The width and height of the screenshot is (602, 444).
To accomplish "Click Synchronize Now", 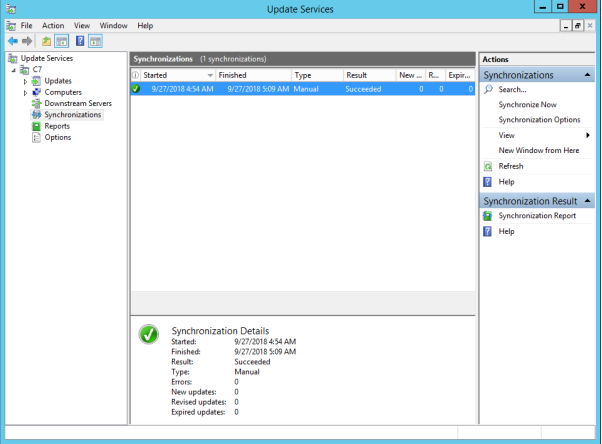I will pyautogui.click(x=527, y=104).
